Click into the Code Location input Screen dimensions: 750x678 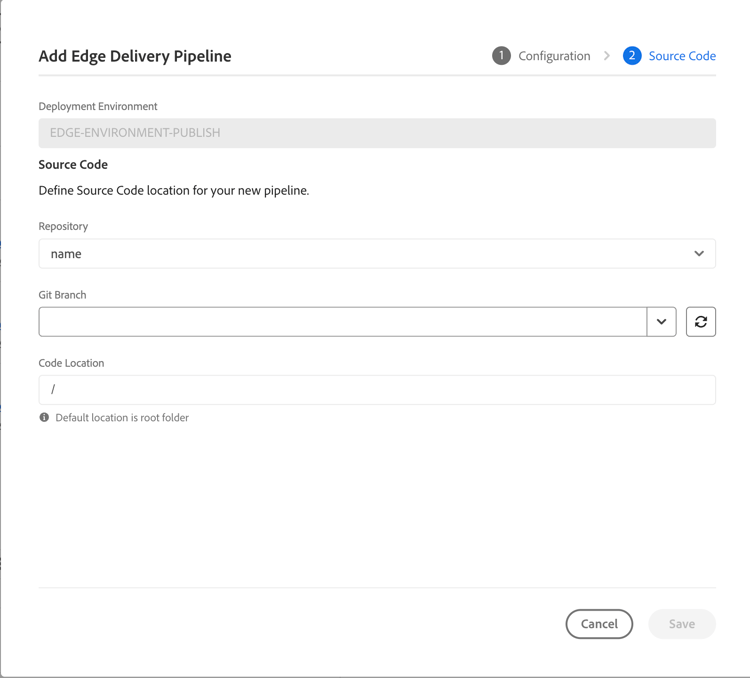point(377,390)
